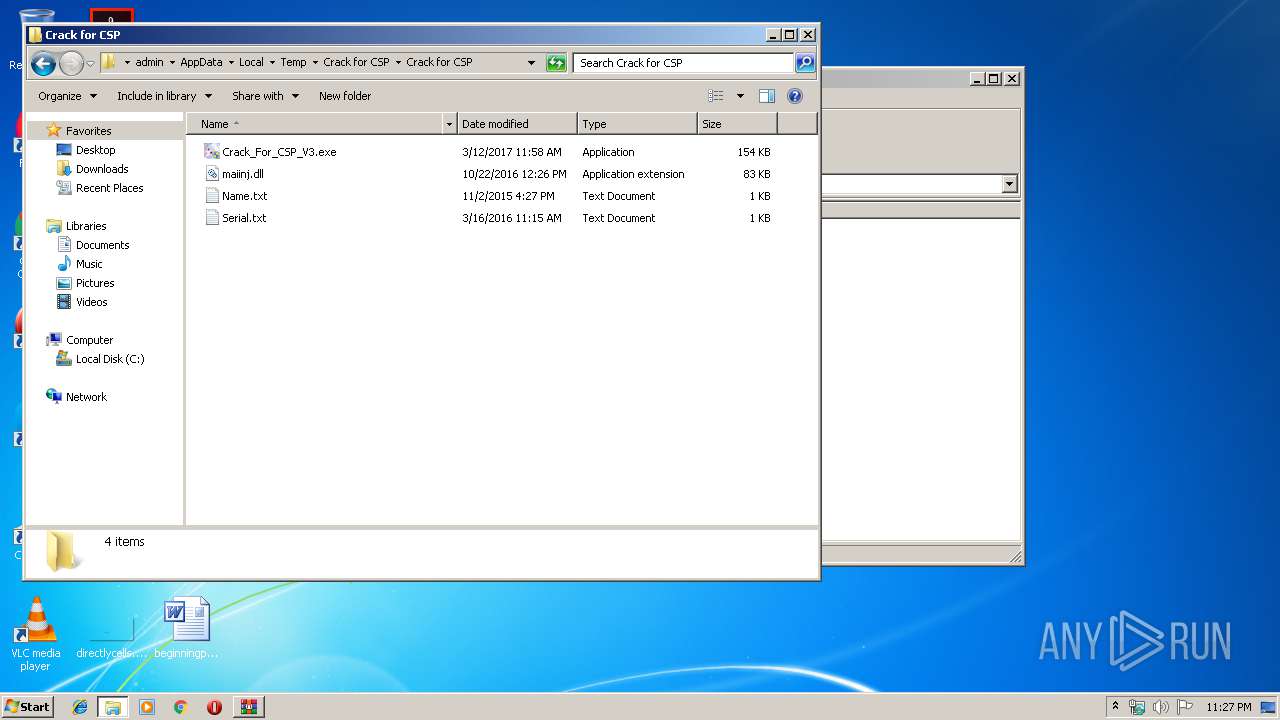Click the Favorites star in navigation pane
The height and width of the screenshot is (720, 1280).
(54, 131)
